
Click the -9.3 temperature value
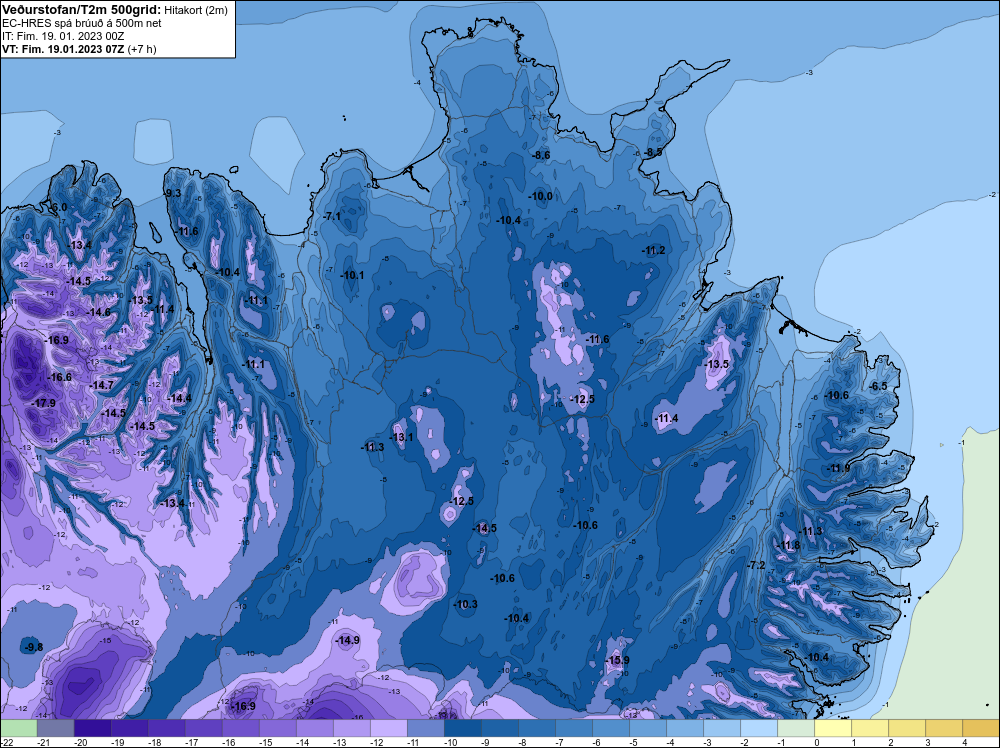click(172, 193)
